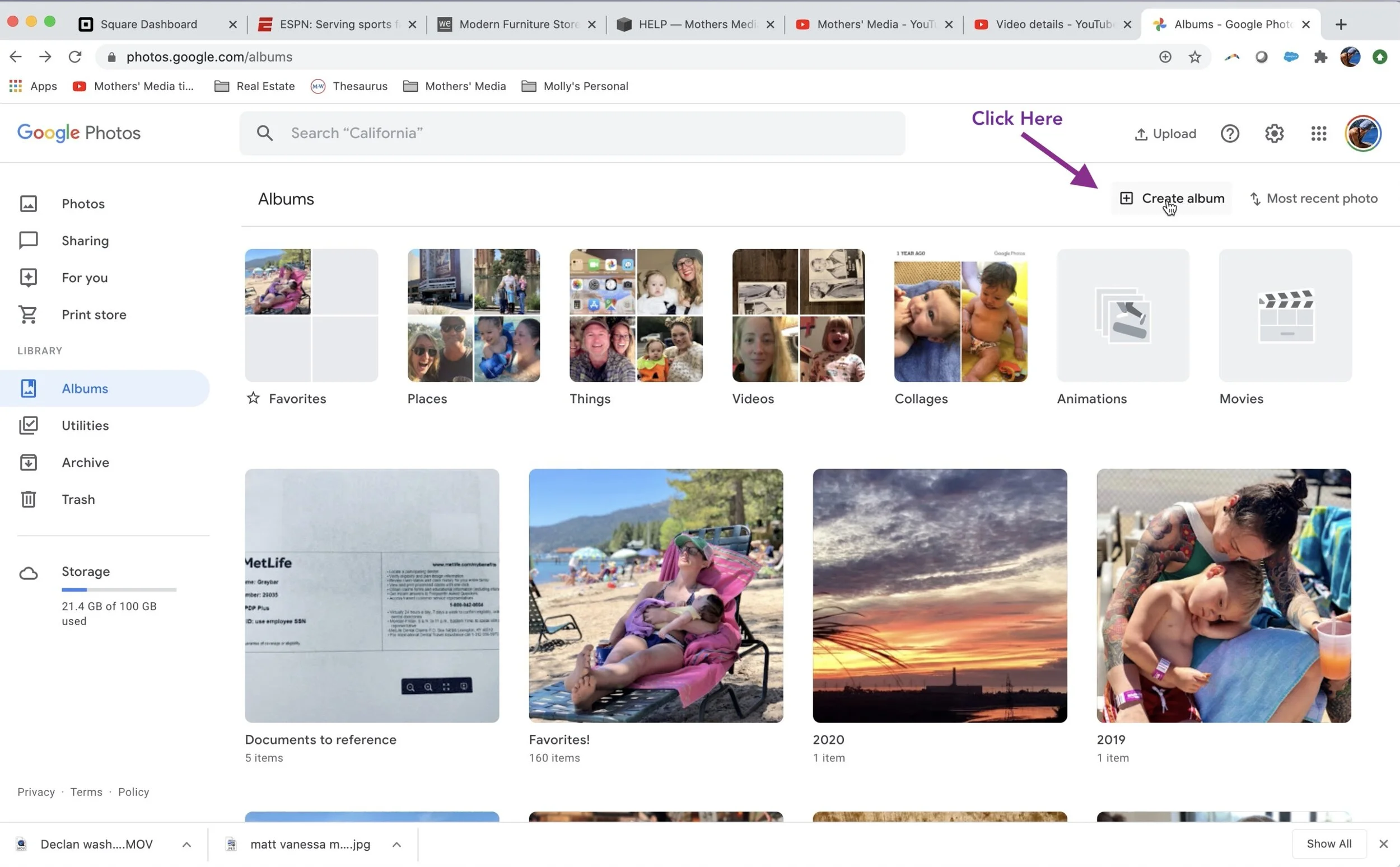Open Mothers' Media bookmarks folder

[454, 86]
